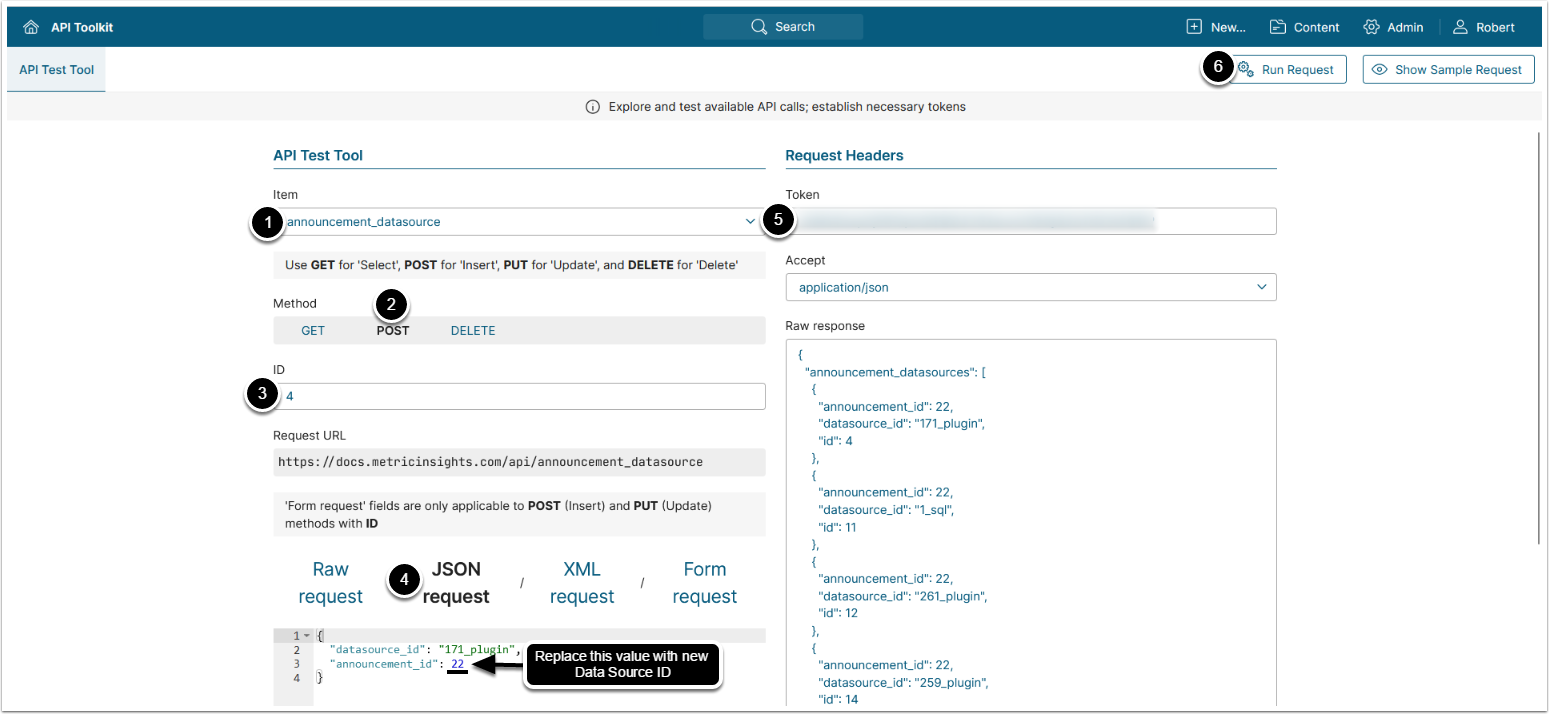Image resolution: width=1549 pixels, height=714 pixels.
Task: Go to home via house icon
Action: [x=31, y=27]
